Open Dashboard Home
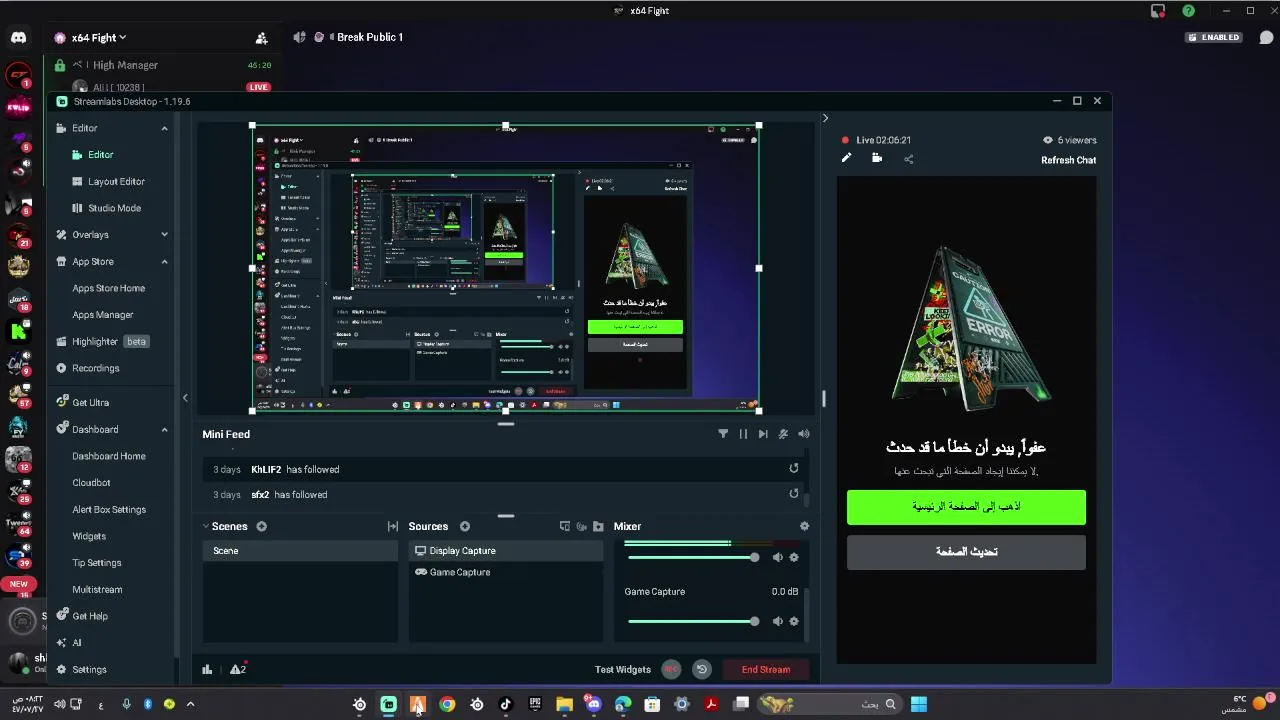Screen dimensions: 1280x720 [108, 456]
